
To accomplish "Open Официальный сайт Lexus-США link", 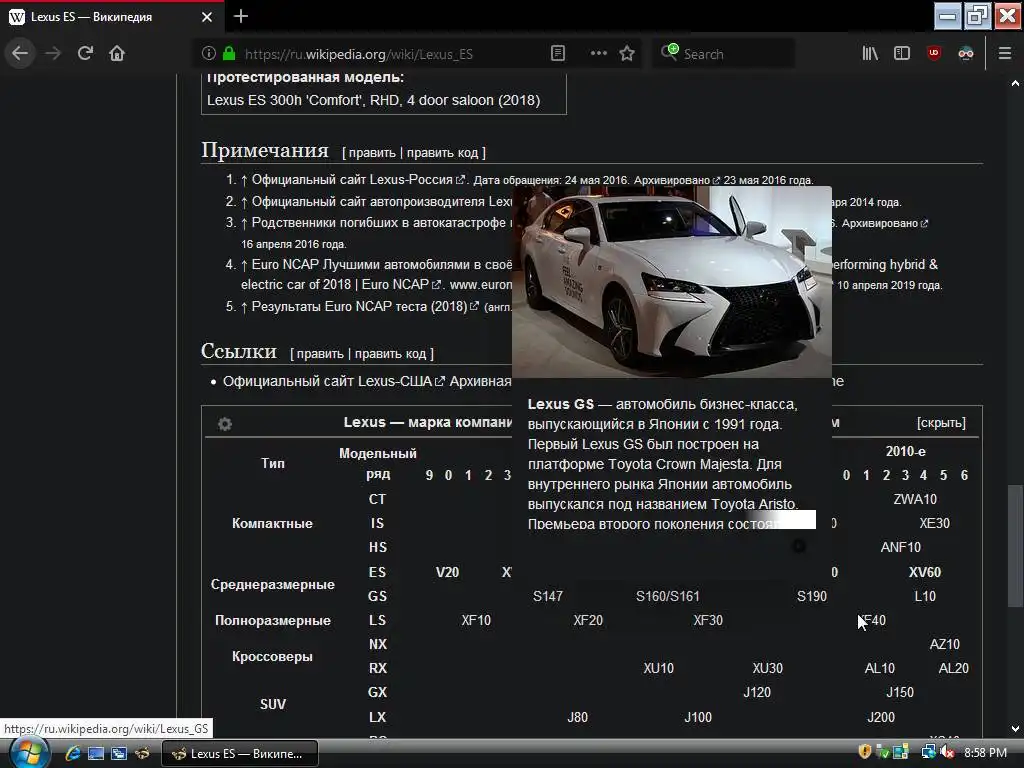I will coord(327,381).
